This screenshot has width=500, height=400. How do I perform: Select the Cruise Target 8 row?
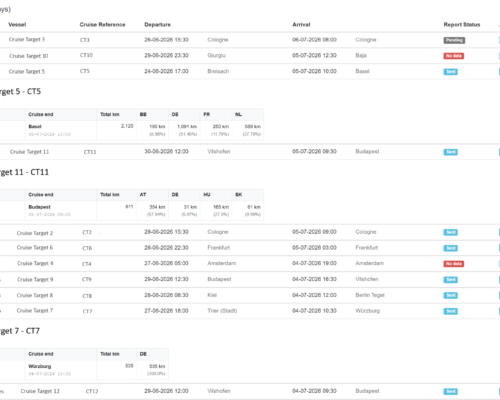click(x=250, y=295)
